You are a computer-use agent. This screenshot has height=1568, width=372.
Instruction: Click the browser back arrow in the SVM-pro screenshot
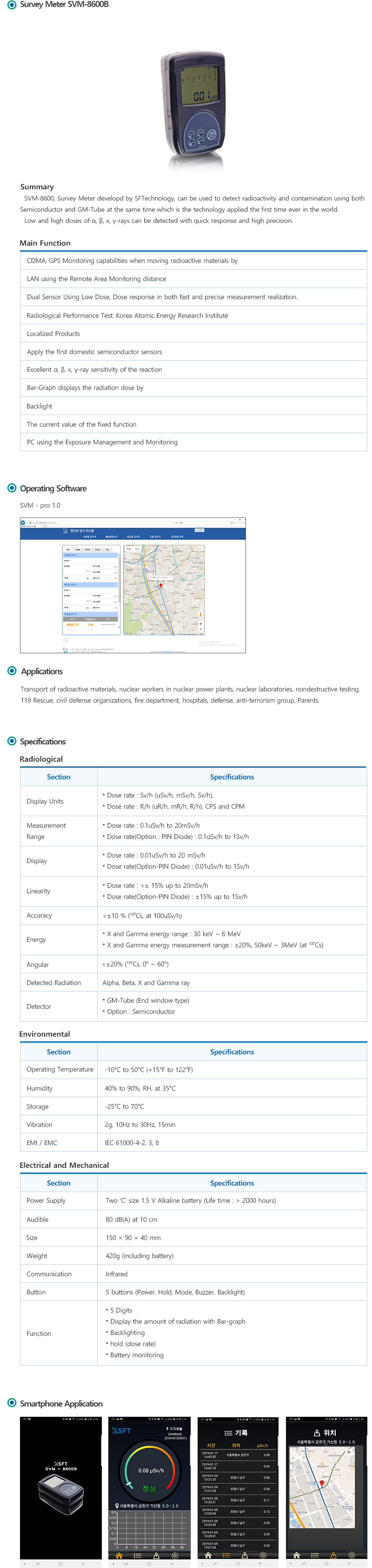(22, 523)
